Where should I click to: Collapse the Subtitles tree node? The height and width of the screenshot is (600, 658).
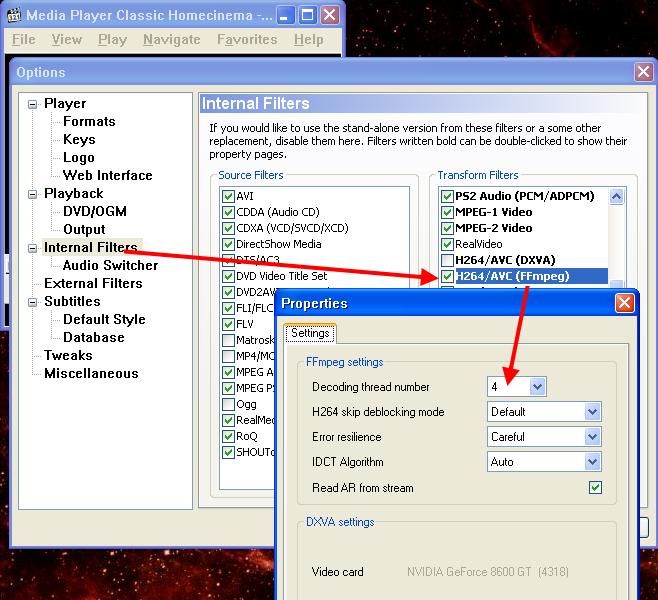point(32,302)
